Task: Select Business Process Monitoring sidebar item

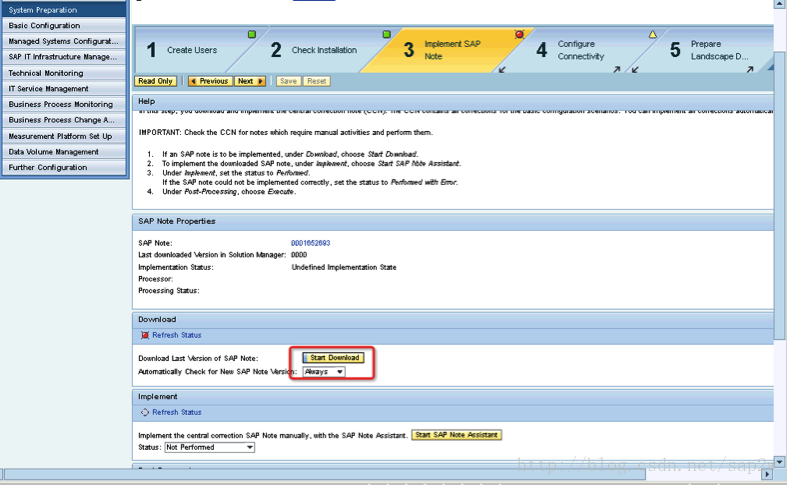Action: [x=64, y=104]
